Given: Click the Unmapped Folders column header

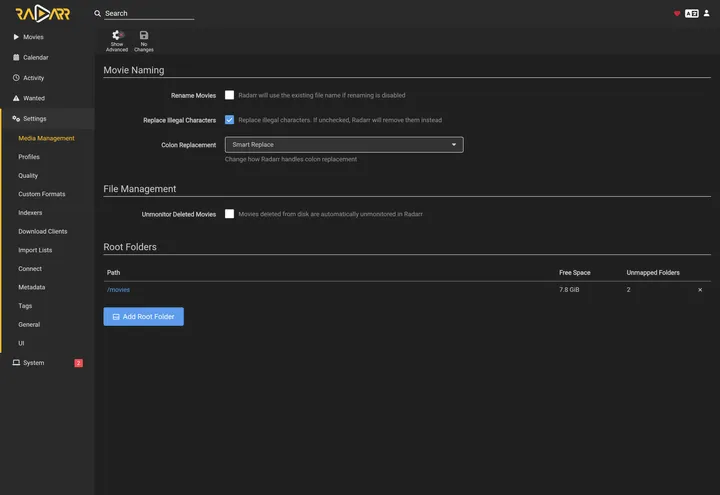Looking at the screenshot, I should point(653,273).
